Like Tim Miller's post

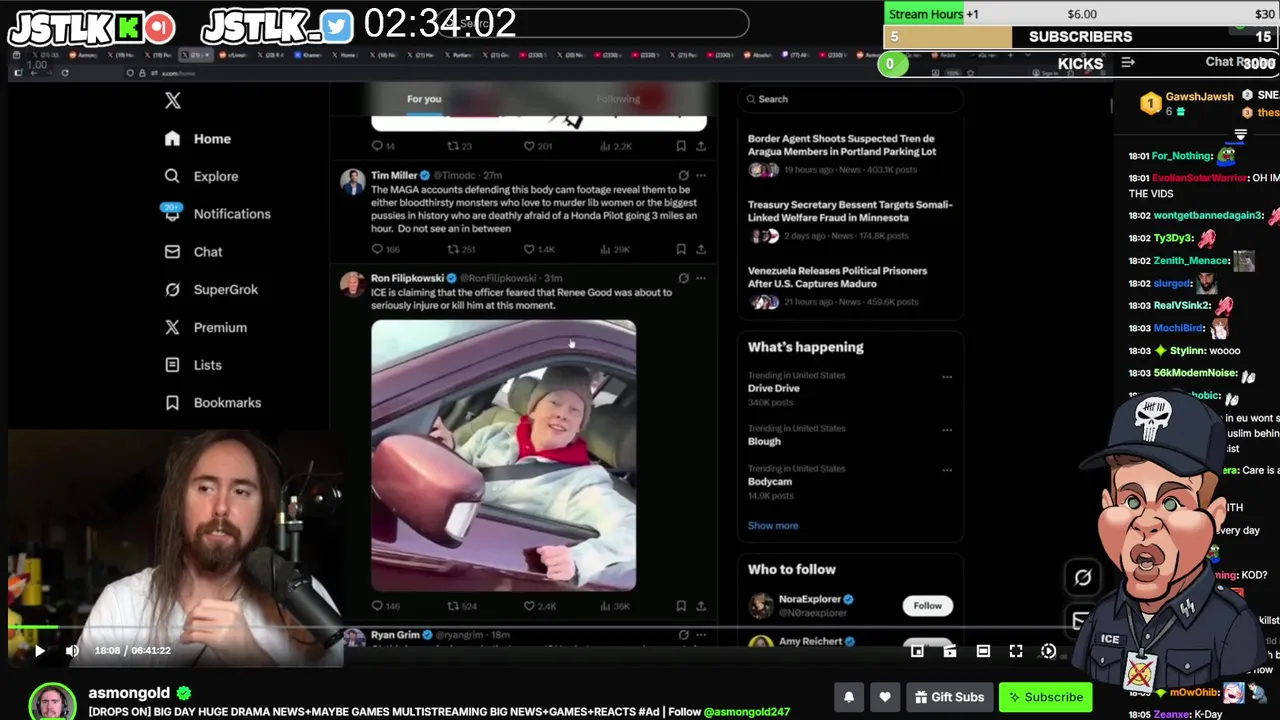(539, 249)
